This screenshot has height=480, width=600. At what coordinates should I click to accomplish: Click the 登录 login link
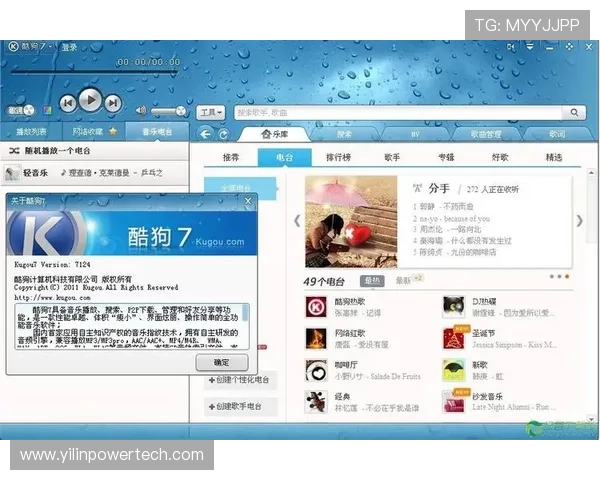70,47
